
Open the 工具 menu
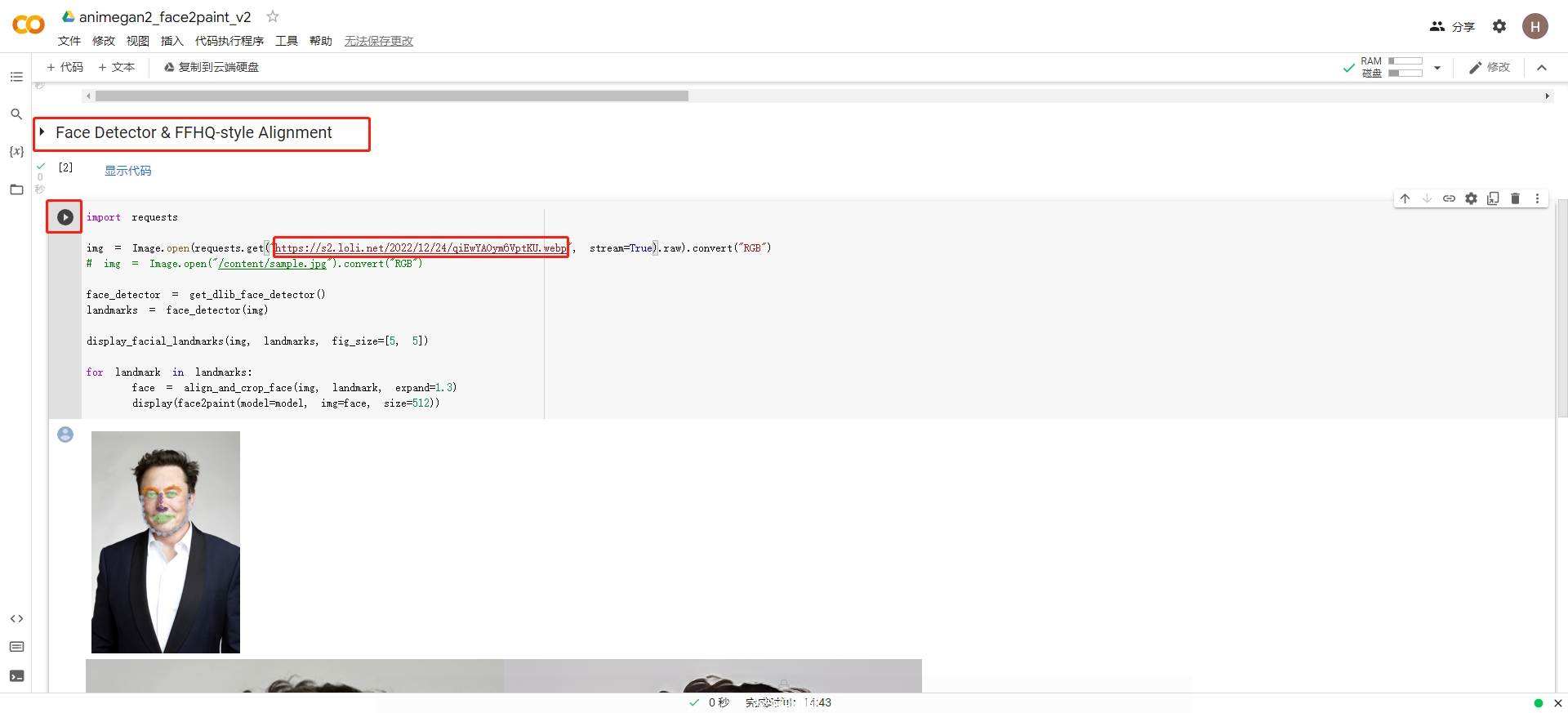point(286,41)
